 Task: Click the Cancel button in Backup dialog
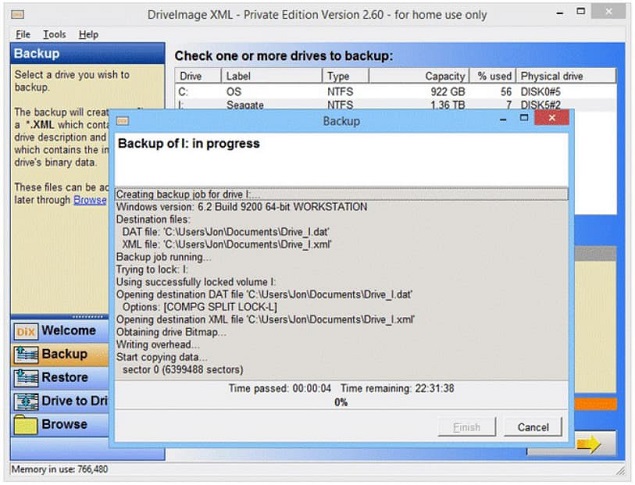[x=533, y=427]
